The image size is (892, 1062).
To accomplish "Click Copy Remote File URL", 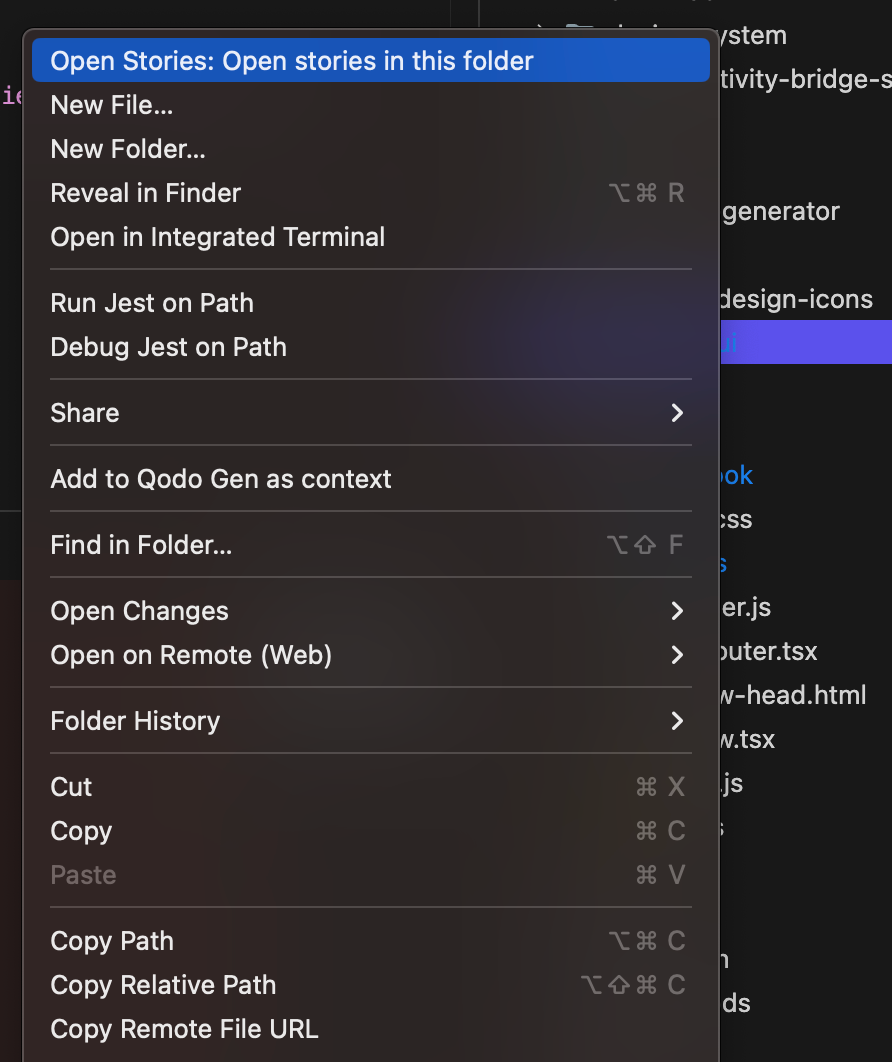I will (x=370, y=1029).
